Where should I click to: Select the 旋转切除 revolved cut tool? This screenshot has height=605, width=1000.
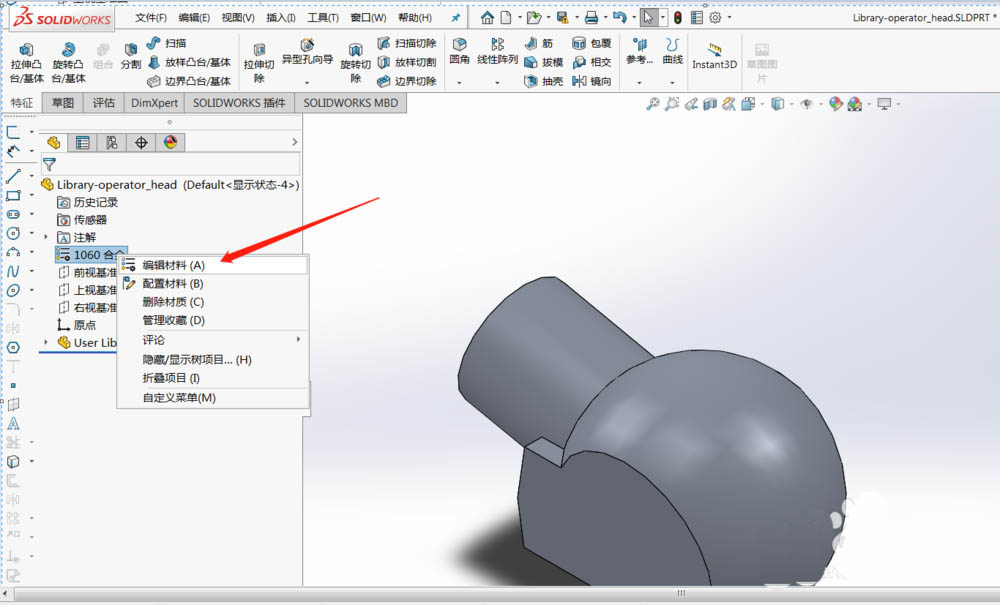(355, 63)
